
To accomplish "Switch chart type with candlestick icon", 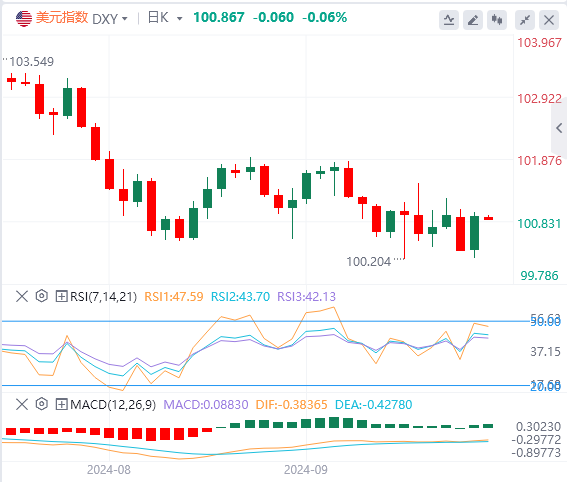I will click(x=497, y=20).
